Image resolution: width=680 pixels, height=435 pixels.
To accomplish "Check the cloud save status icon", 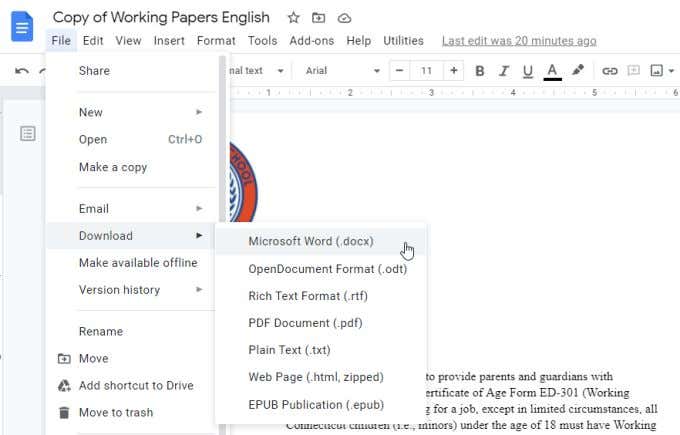I will 344,18.
